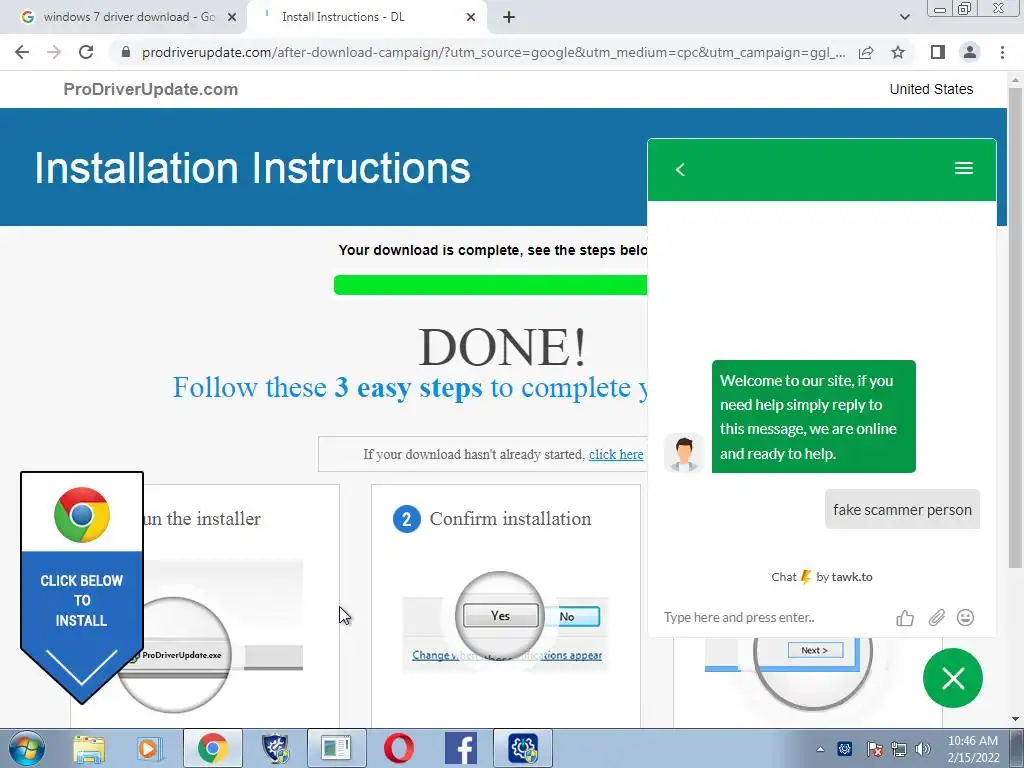
Task: Share this page via the share icon
Action: 866,52
